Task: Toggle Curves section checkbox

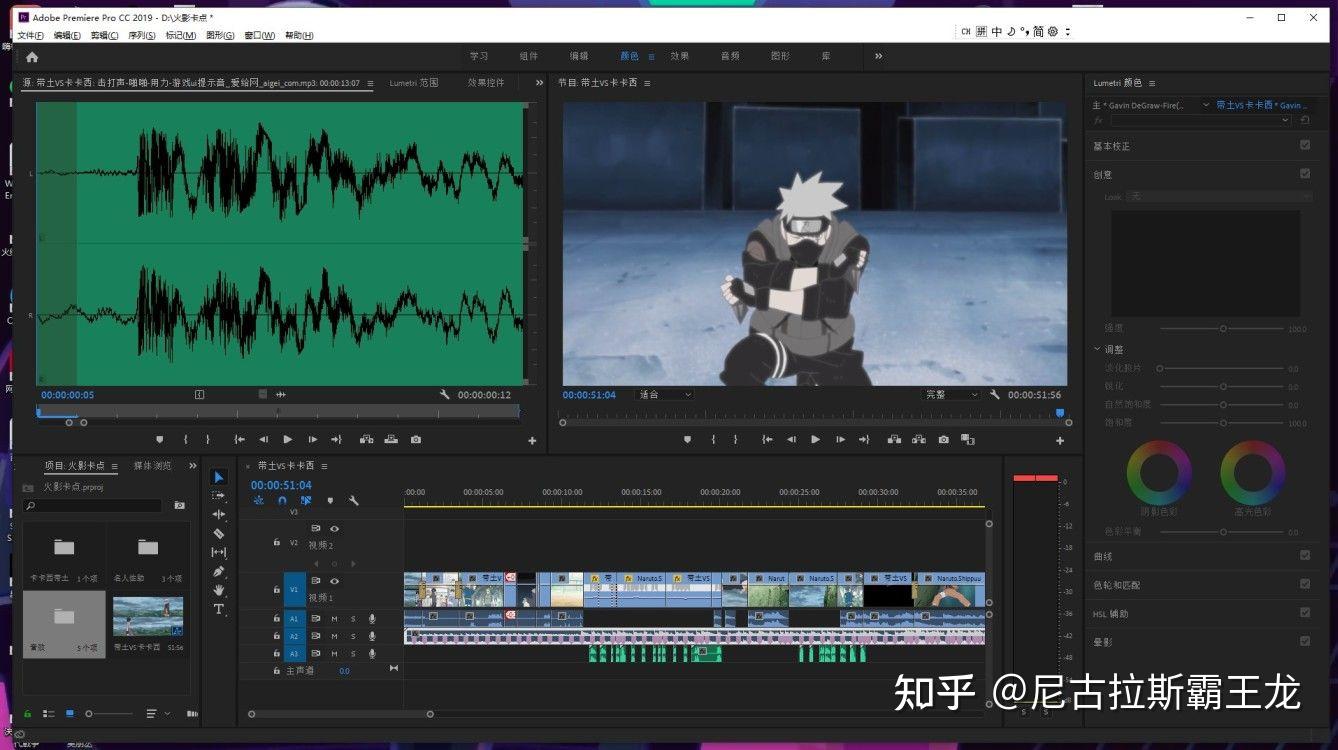Action: (x=1305, y=555)
